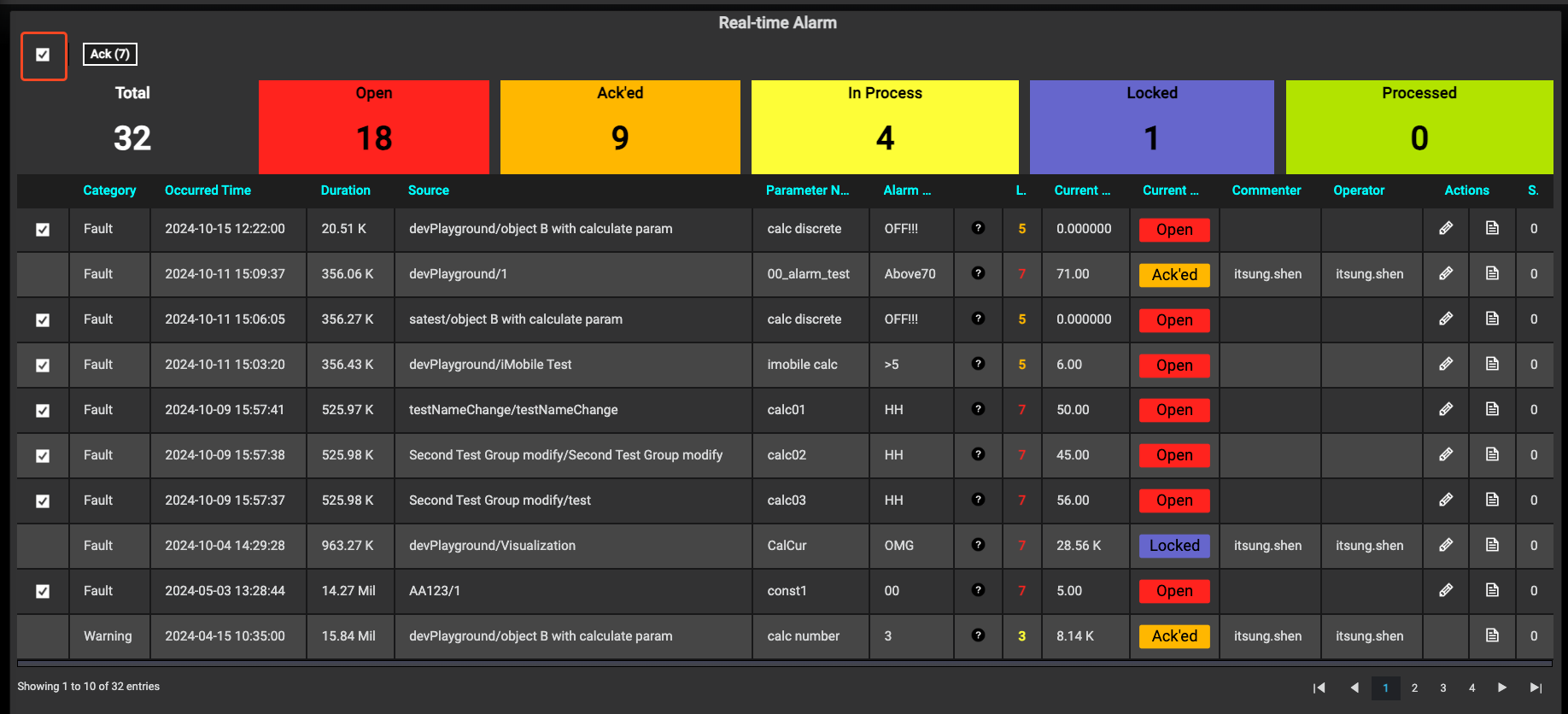Click the edit pencil icon for devPlayground/1 row
Image resolution: width=1568 pixels, height=714 pixels.
[x=1445, y=273]
